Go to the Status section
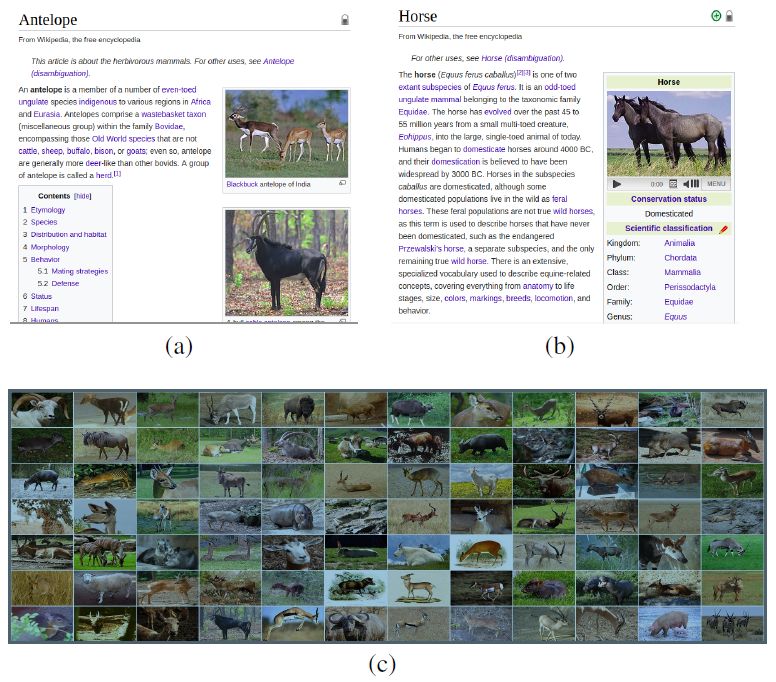776x682 pixels. tap(41, 296)
